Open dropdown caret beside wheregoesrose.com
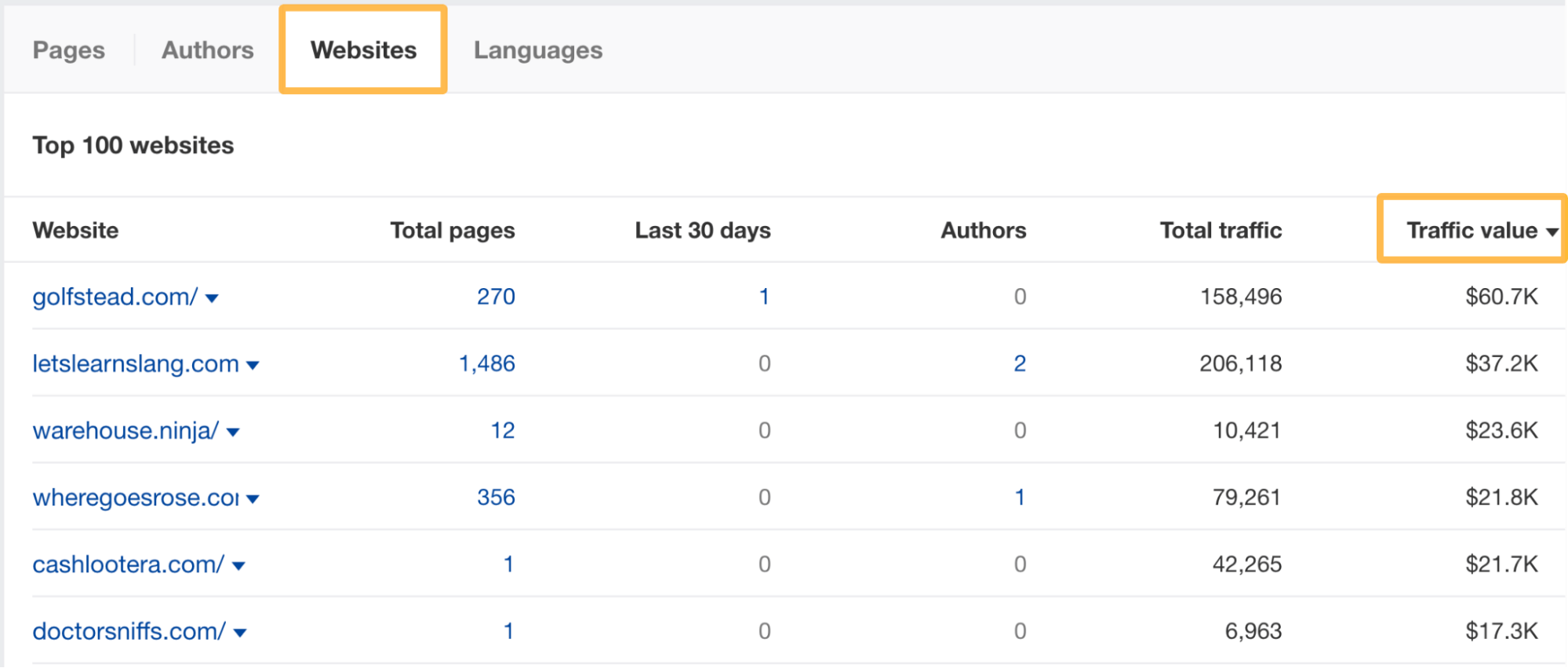 pyautogui.click(x=253, y=498)
